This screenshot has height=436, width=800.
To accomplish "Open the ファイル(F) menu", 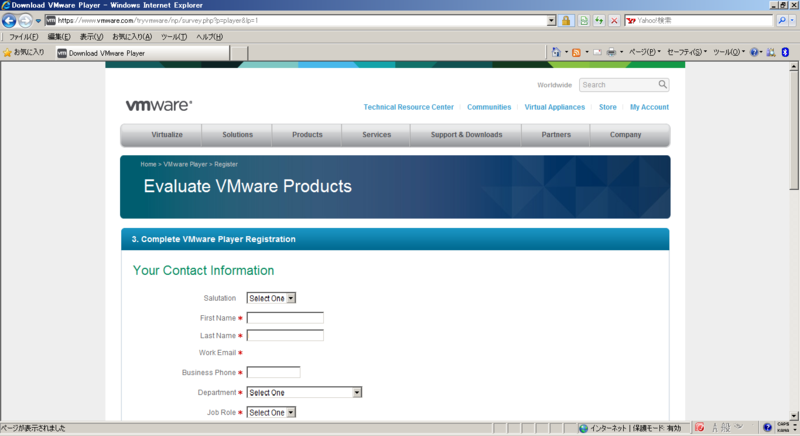I will 23,37.
